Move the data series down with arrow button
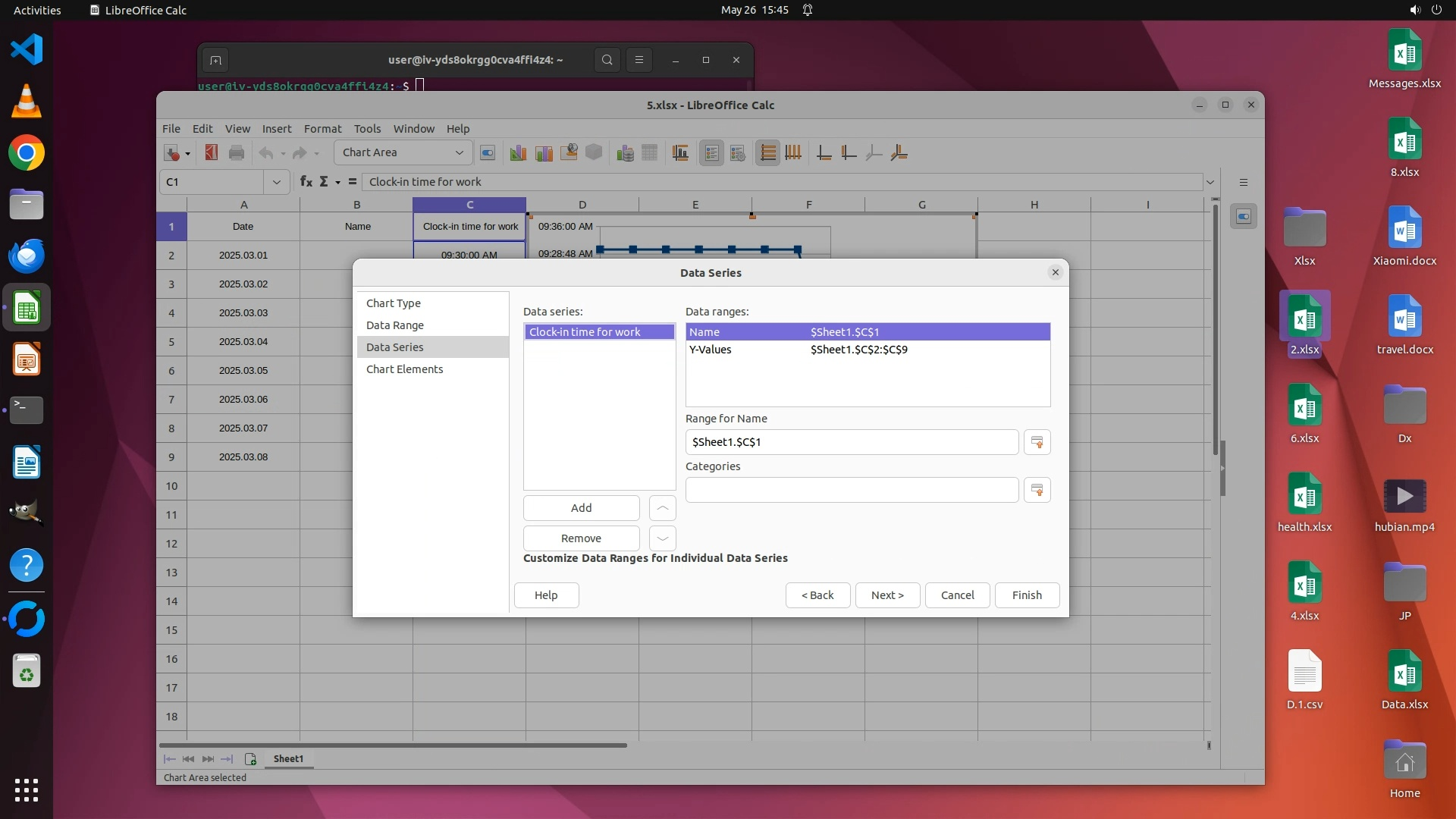The height and width of the screenshot is (819, 1456). click(x=662, y=538)
